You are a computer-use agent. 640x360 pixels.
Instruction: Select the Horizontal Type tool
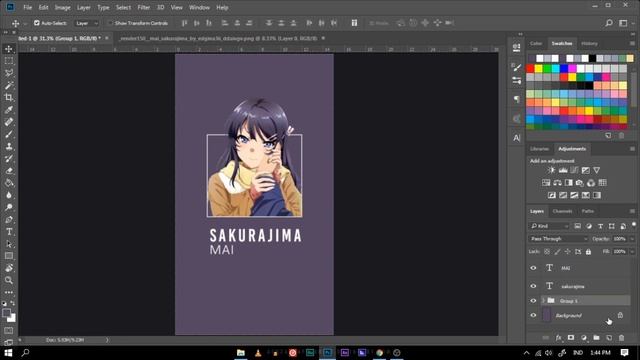click(x=9, y=232)
